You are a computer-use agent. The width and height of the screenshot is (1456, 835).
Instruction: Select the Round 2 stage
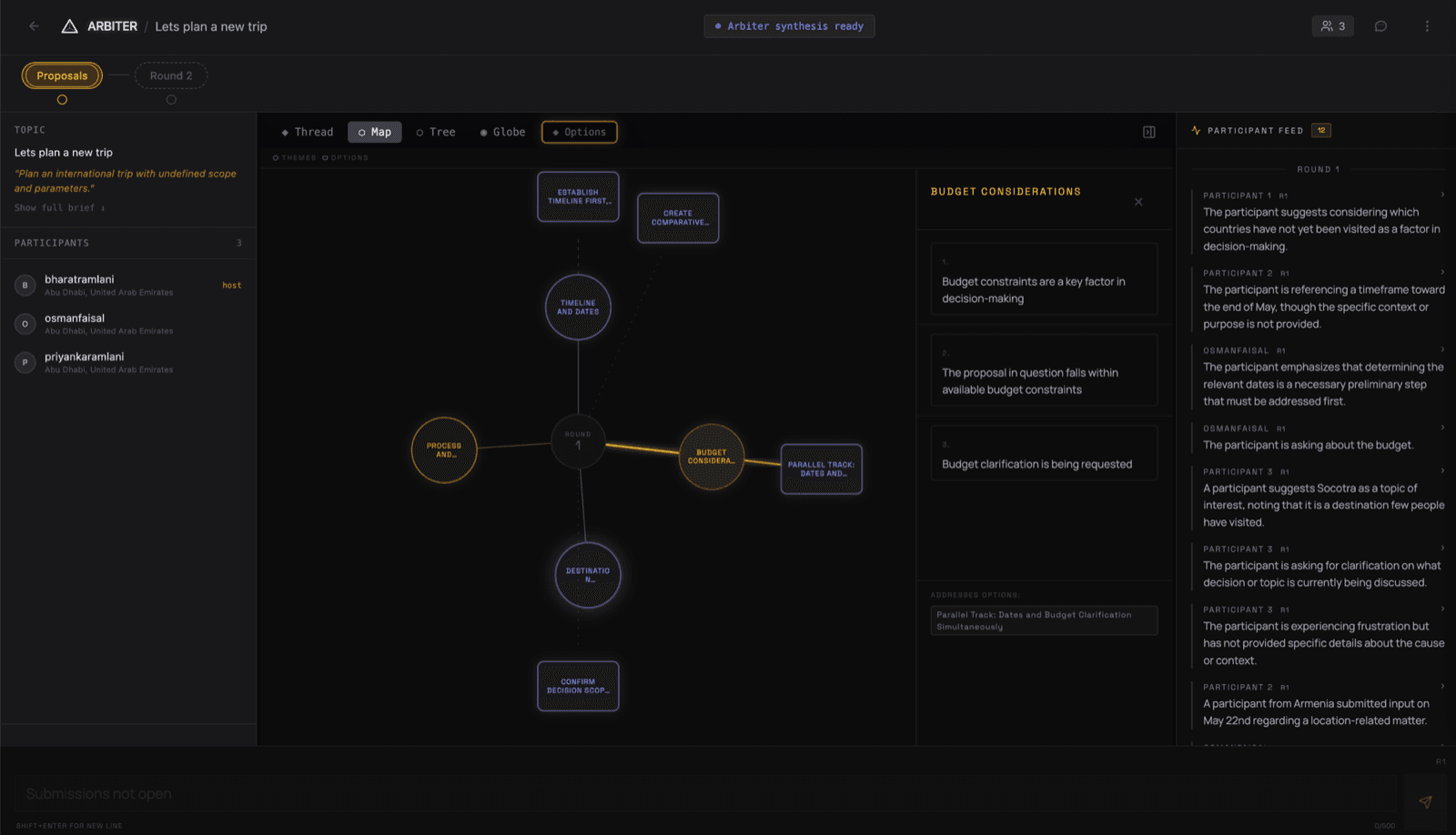click(x=171, y=75)
